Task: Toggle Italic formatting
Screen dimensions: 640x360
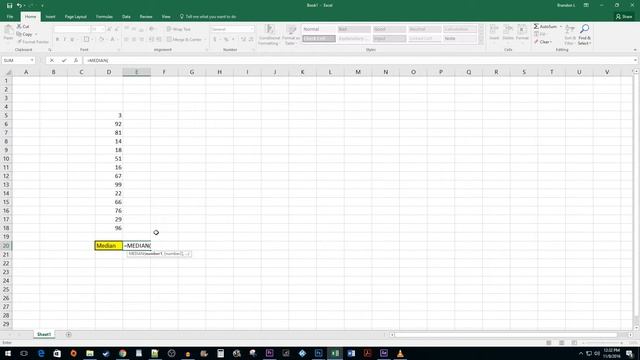Action: pyautogui.click(x=64, y=40)
